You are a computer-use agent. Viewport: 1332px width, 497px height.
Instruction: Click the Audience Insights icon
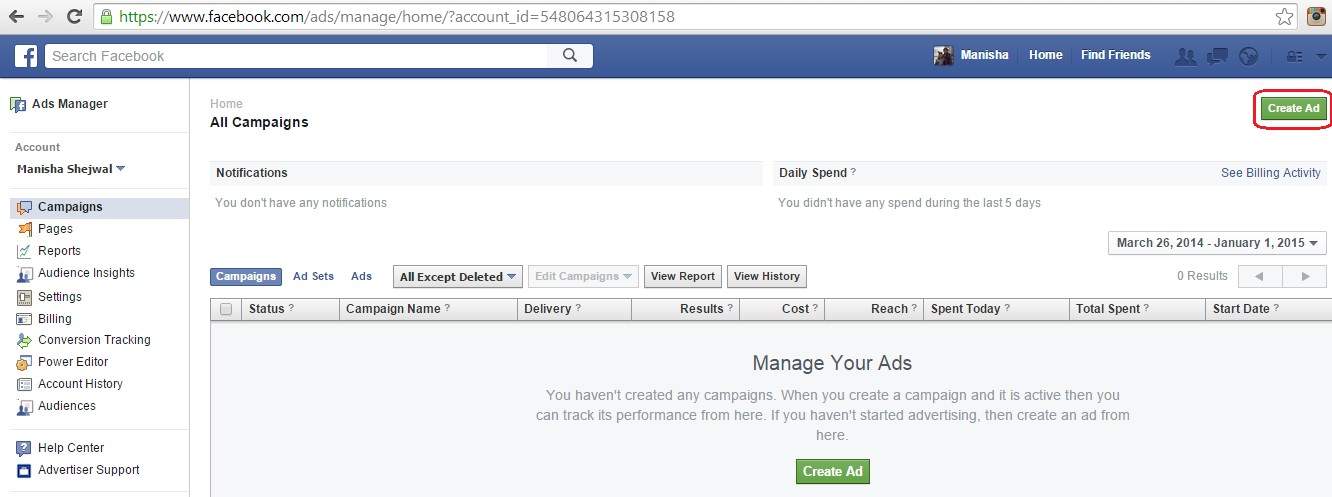pyautogui.click(x=25, y=274)
